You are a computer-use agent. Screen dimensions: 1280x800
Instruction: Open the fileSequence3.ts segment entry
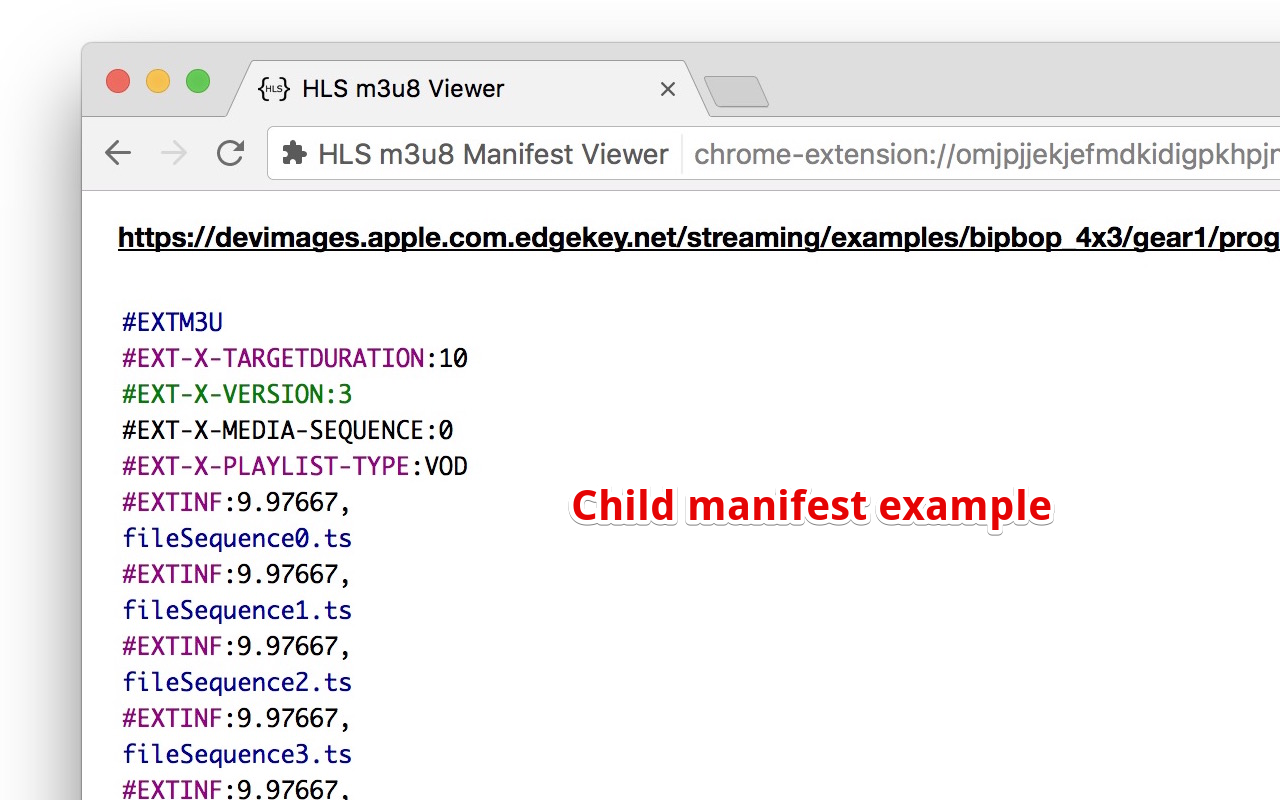point(237,754)
